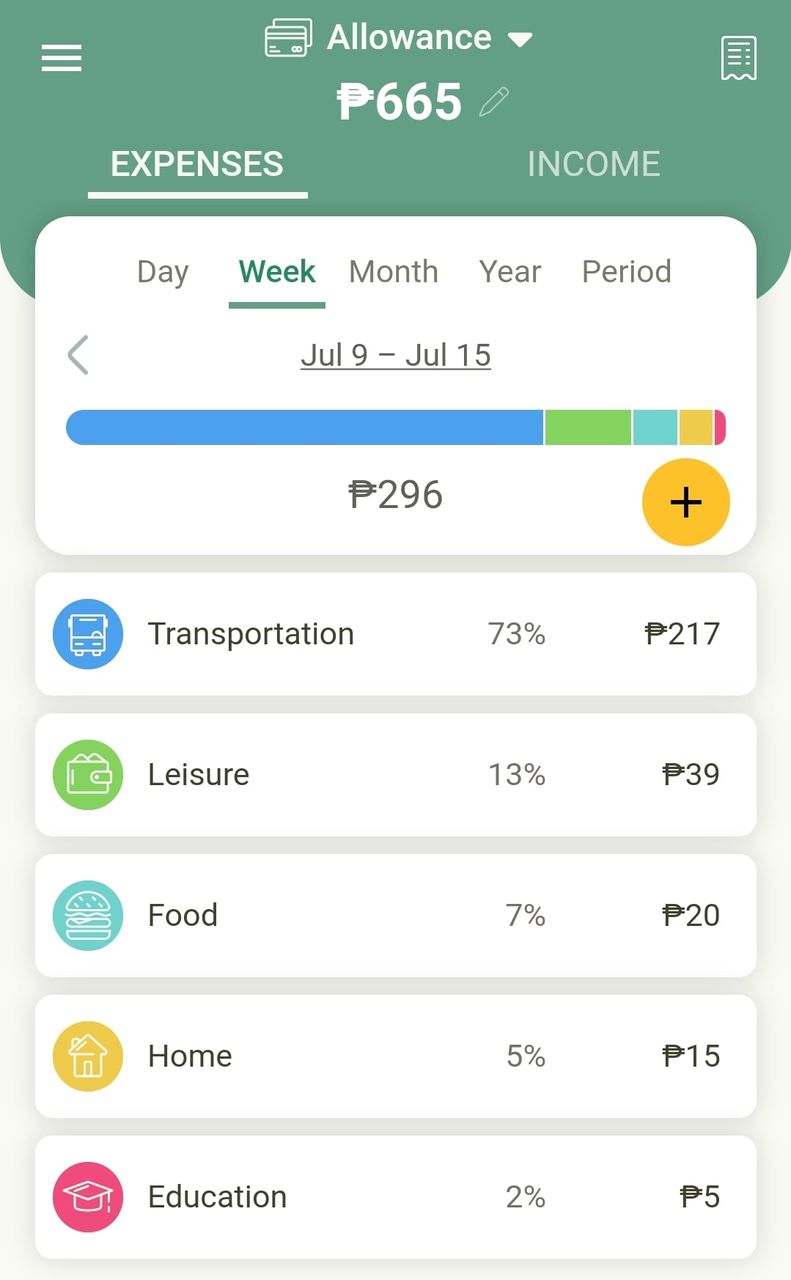The height and width of the screenshot is (1280, 791).
Task: Open the Jul 9 – Jul 15 date picker
Action: pyautogui.click(x=396, y=355)
